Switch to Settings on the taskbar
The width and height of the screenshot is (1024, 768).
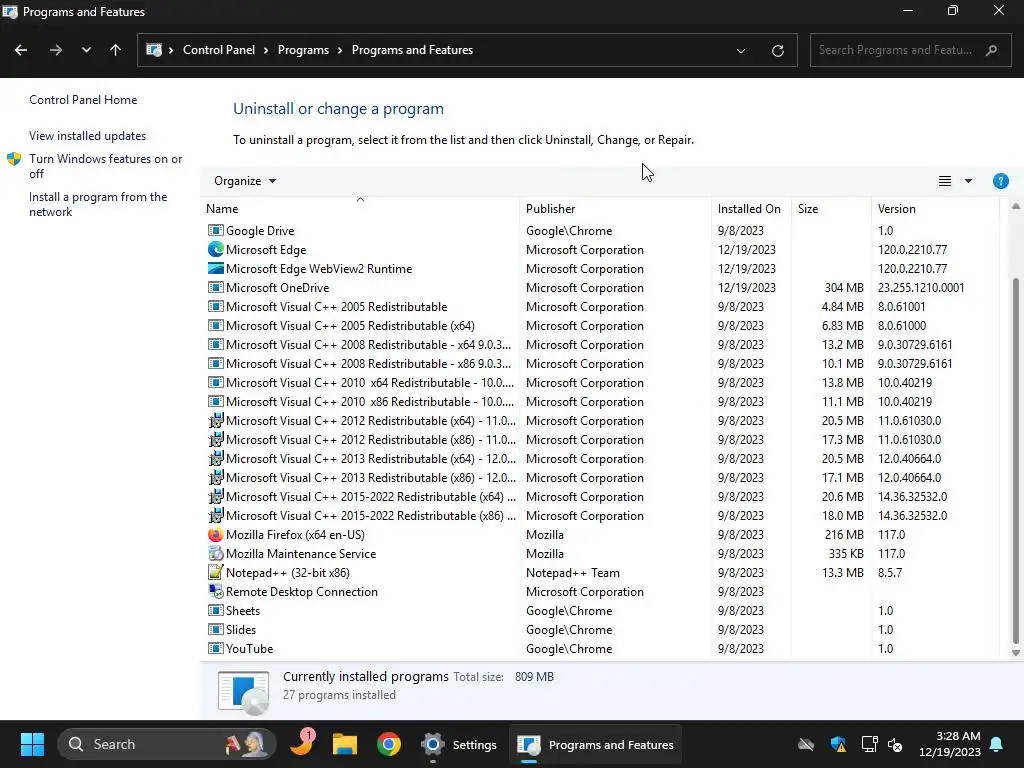point(459,744)
